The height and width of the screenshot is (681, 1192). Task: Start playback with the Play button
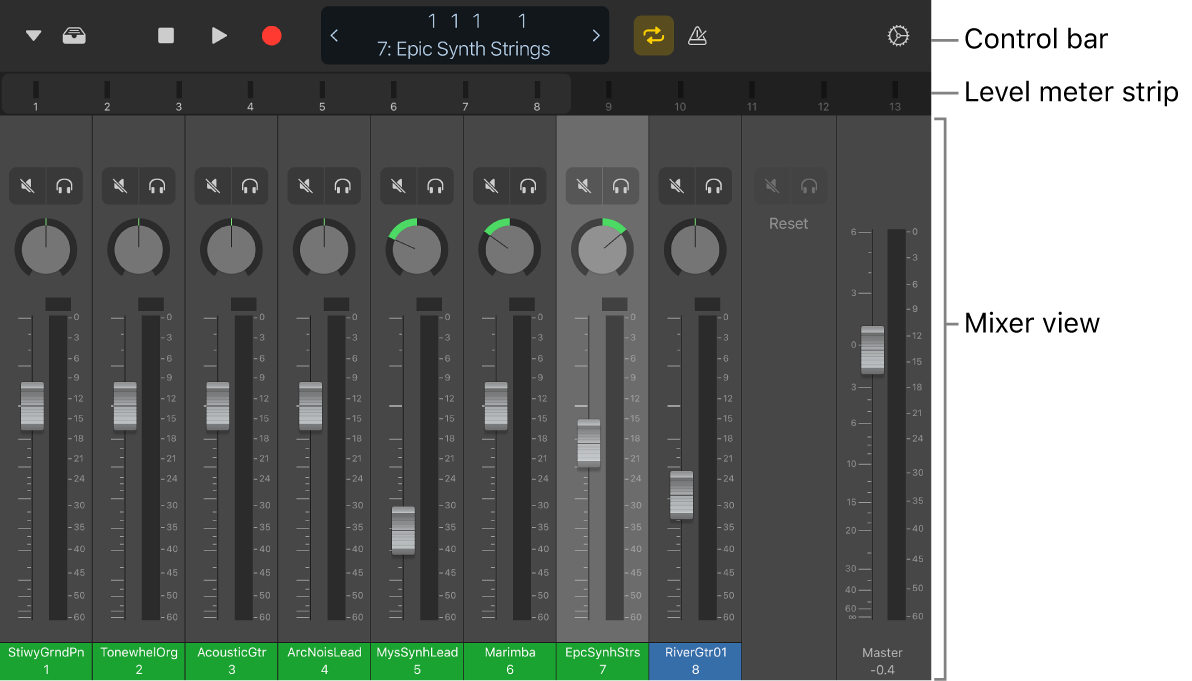218,35
